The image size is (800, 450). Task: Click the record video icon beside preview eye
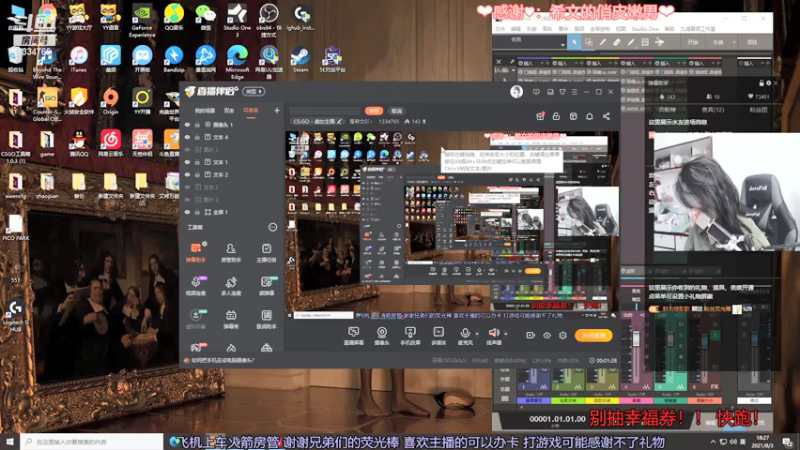click(530, 335)
